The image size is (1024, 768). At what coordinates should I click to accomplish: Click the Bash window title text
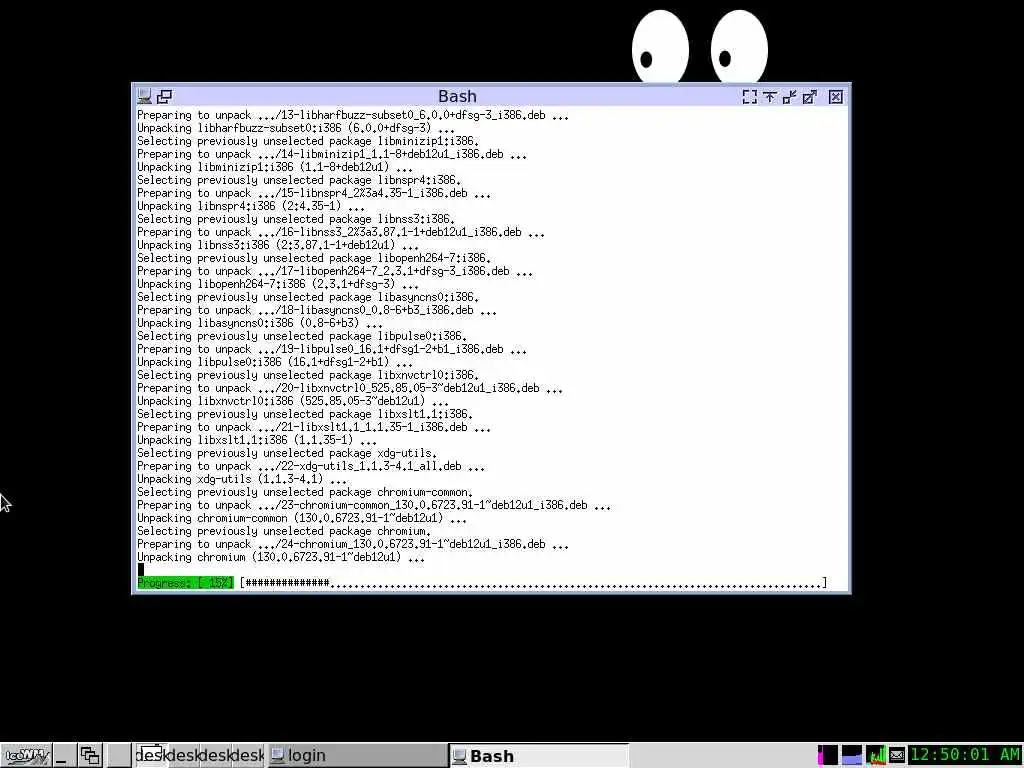[457, 97]
